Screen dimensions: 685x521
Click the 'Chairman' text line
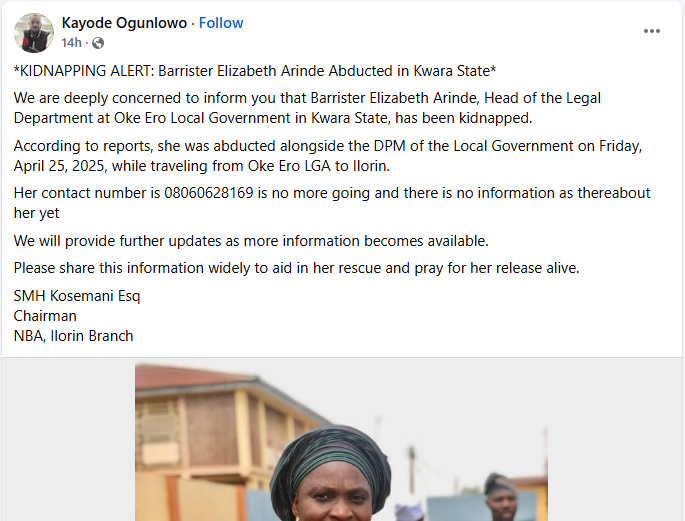click(x=45, y=316)
